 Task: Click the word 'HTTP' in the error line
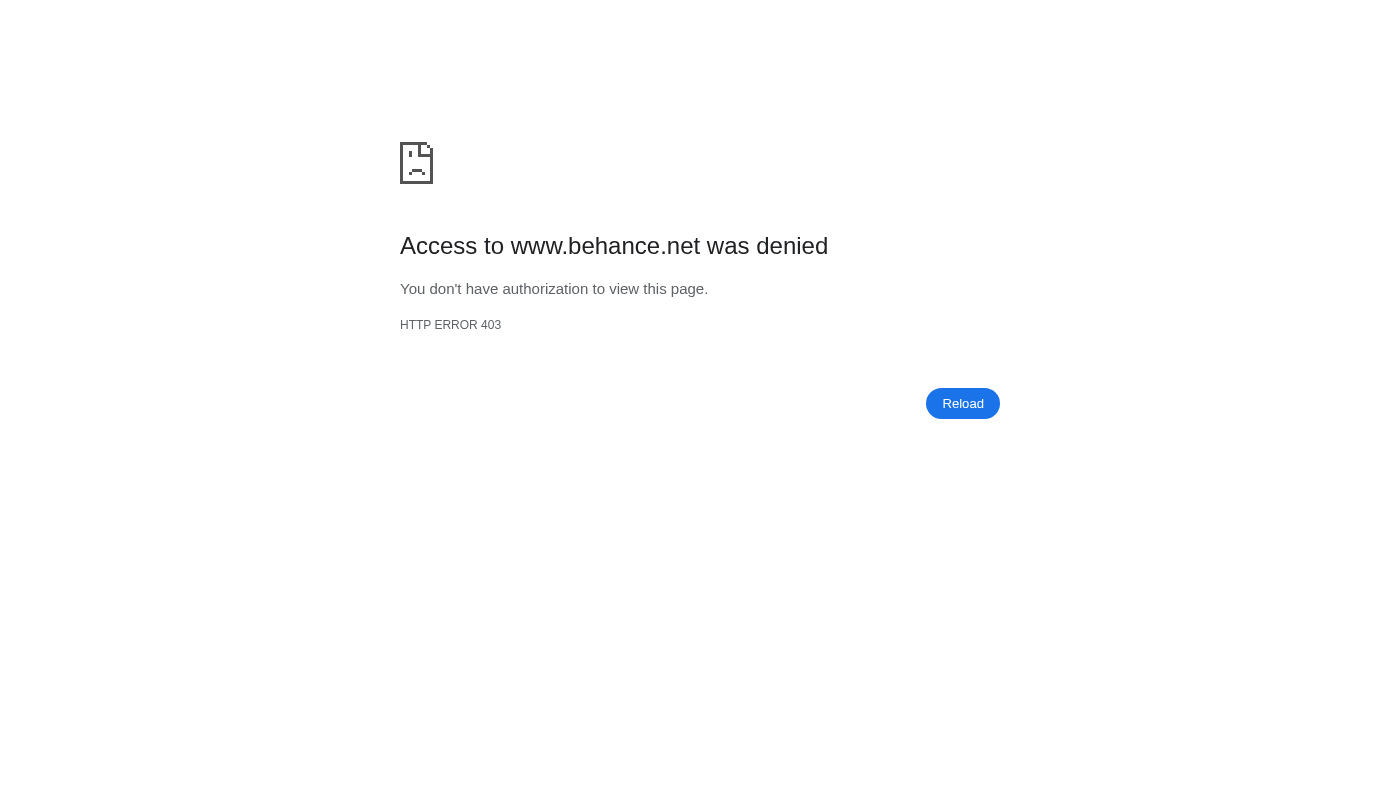pos(415,325)
